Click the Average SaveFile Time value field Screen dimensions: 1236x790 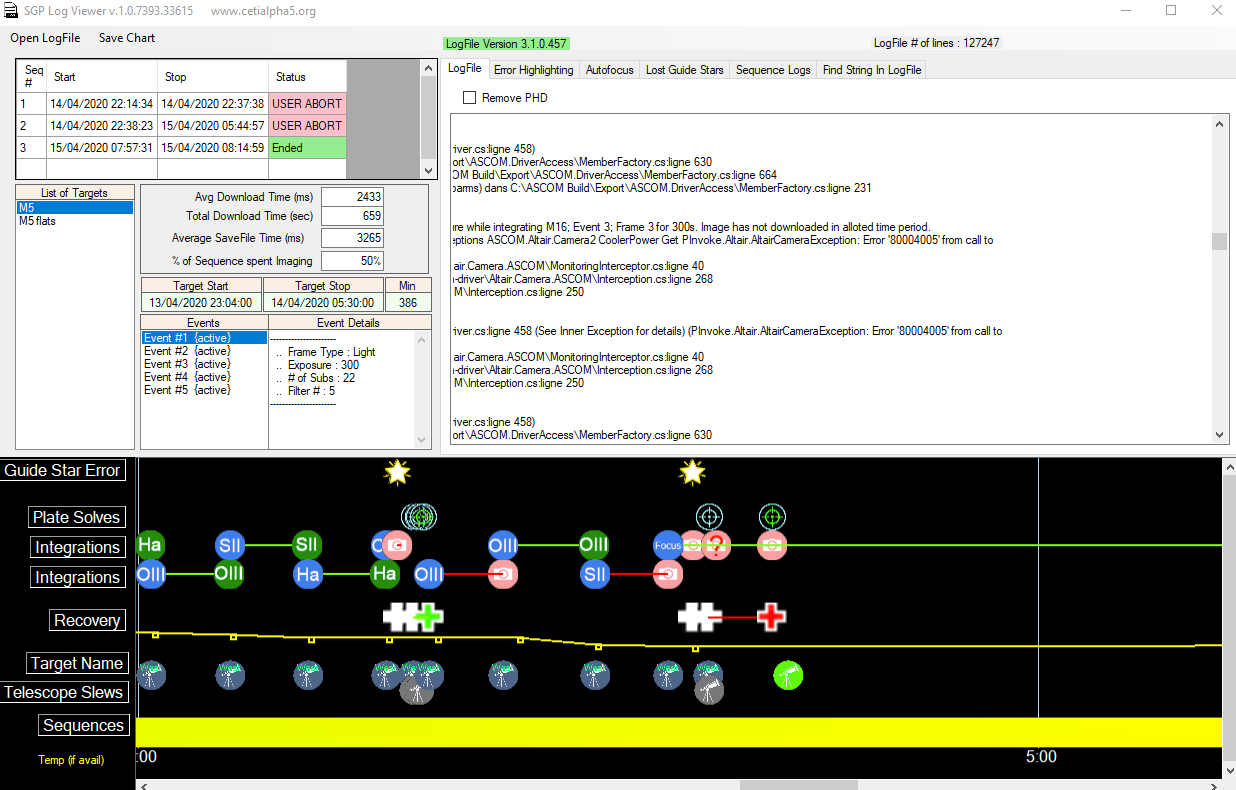(352, 238)
